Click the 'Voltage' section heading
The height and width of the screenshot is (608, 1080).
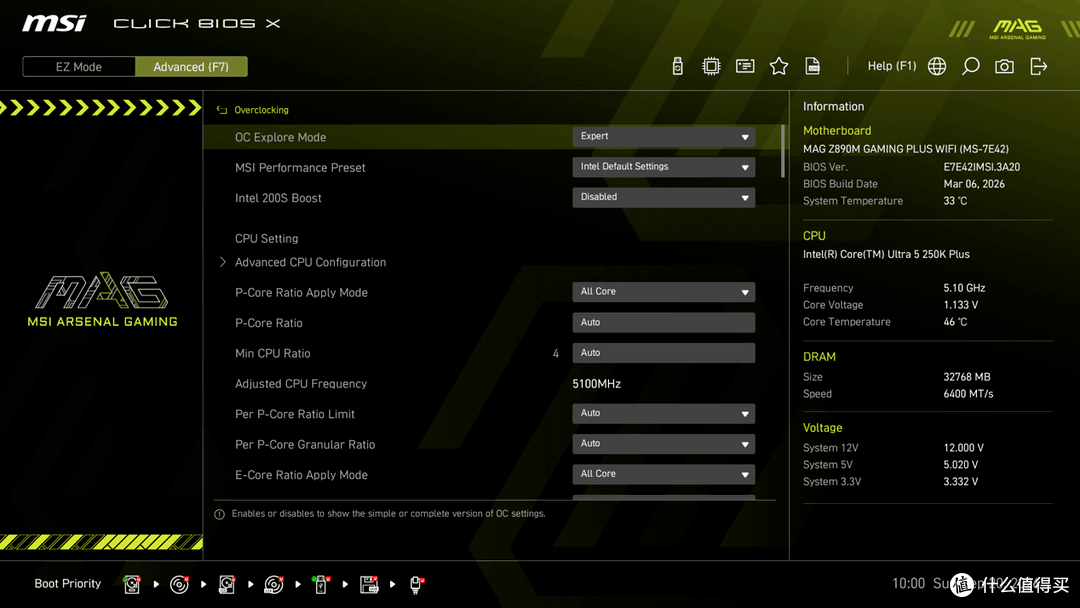tap(822, 428)
